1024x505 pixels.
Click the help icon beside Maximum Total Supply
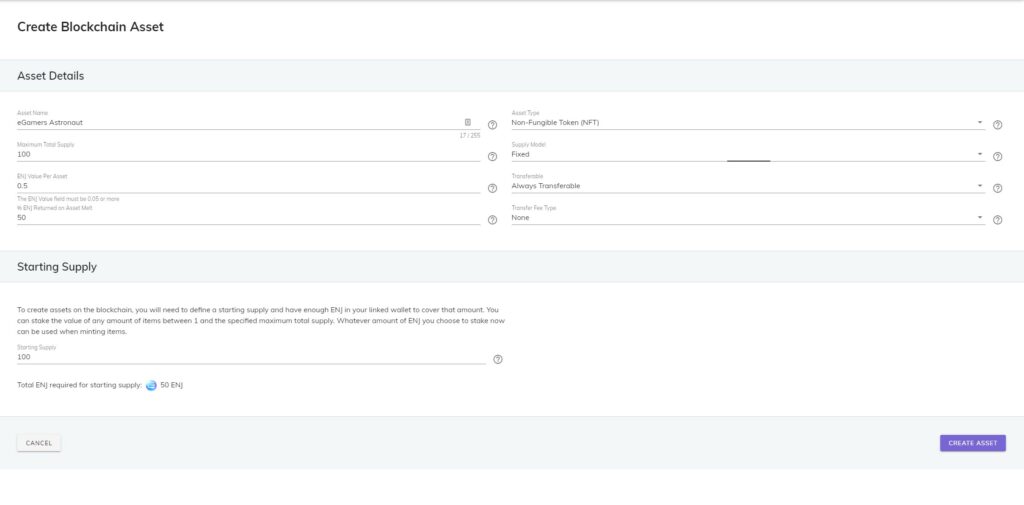(492, 157)
